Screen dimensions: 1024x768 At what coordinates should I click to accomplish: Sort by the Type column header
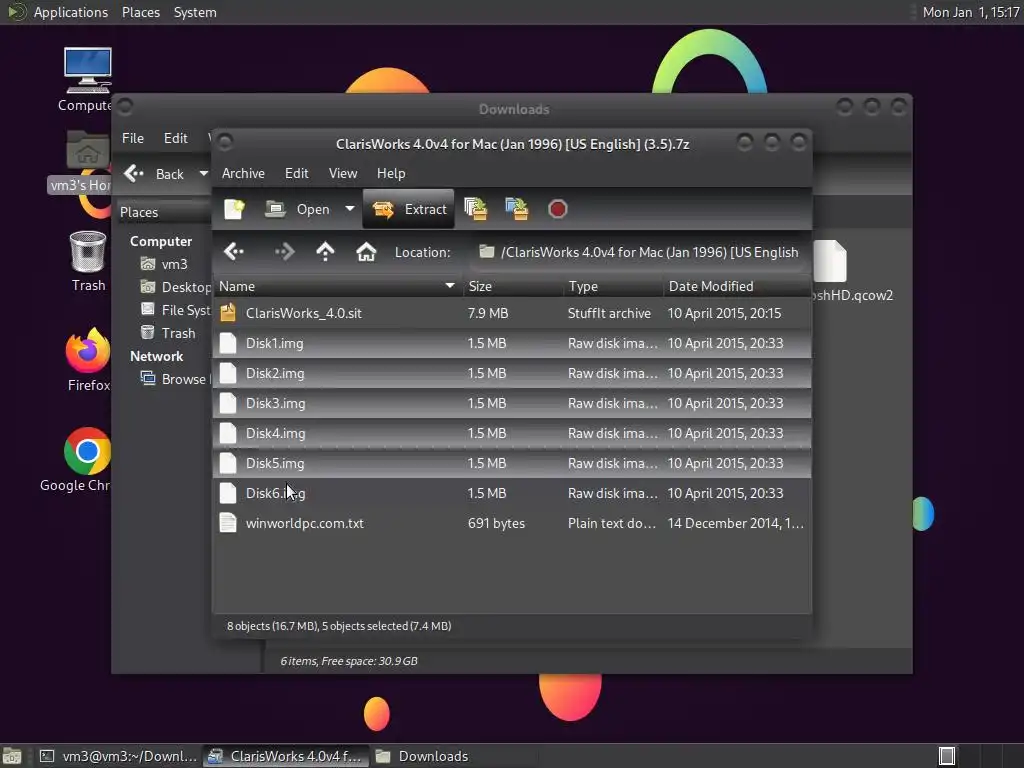tap(613, 286)
